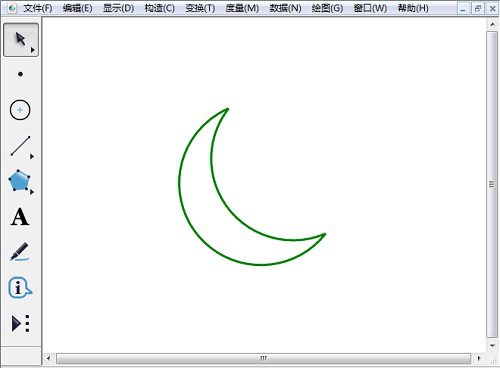This screenshot has height=368, width=500.
Task: Select the Arrow selection tool
Action: 21,40
